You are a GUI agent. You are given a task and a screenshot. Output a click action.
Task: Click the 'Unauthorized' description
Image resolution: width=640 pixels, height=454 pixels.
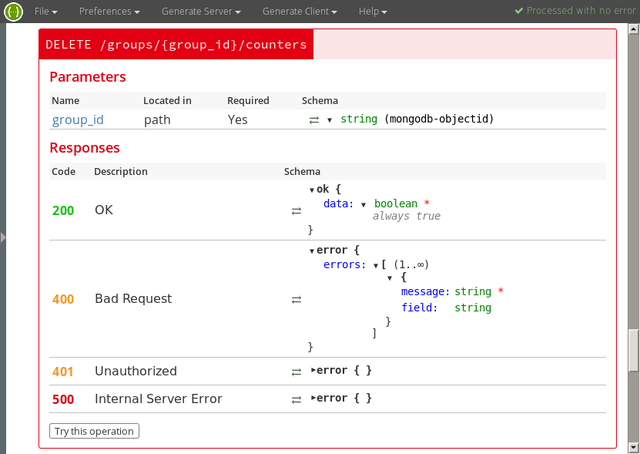136,371
